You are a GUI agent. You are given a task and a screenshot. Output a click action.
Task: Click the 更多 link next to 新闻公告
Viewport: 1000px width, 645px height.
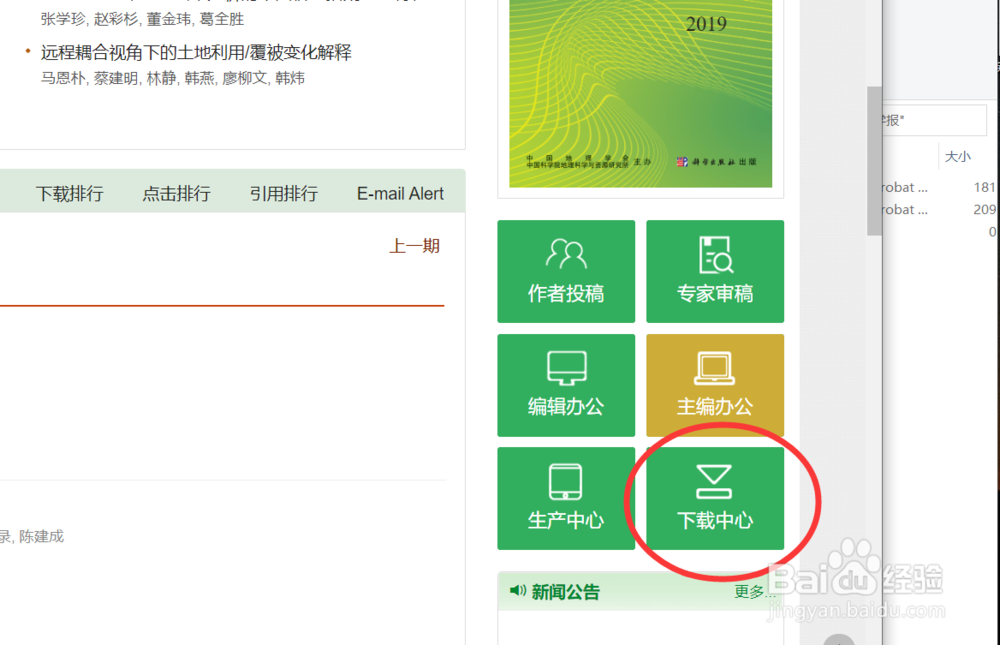pyautogui.click(x=753, y=590)
